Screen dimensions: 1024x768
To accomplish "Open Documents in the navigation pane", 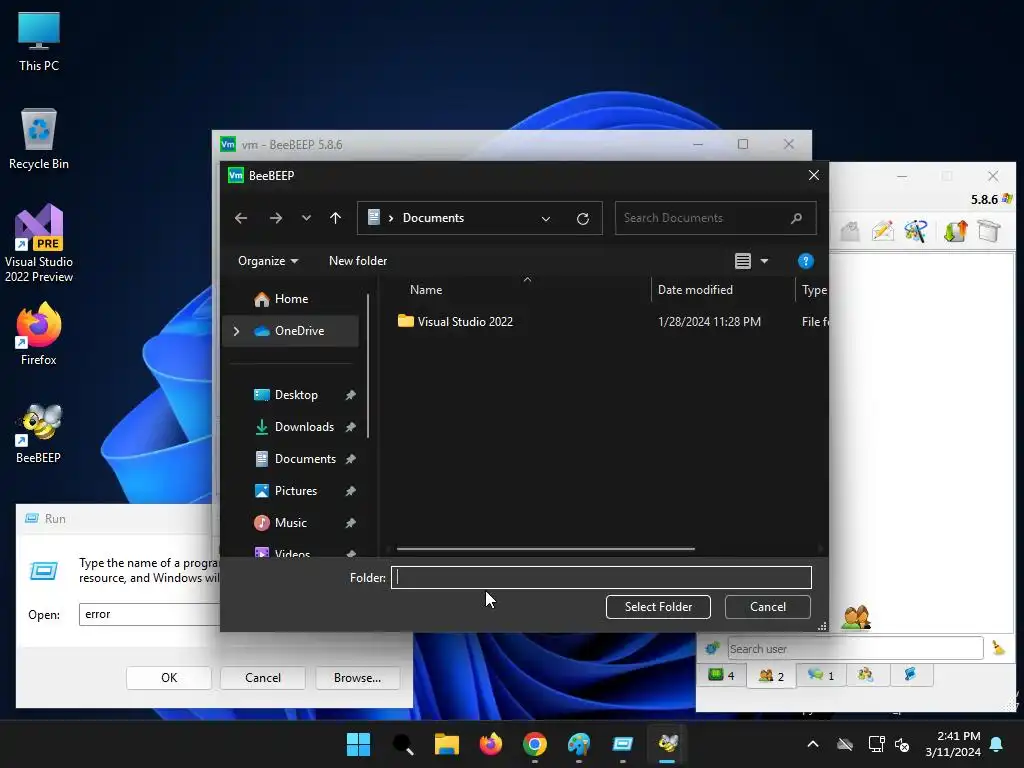I will pyautogui.click(x=305, y=459).
